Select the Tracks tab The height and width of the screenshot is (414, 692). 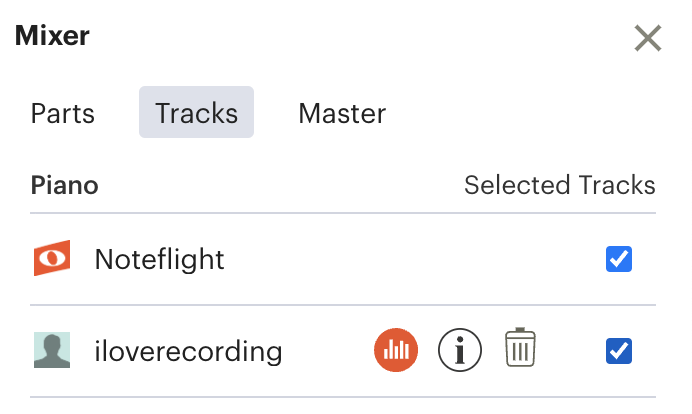point(196,112)
